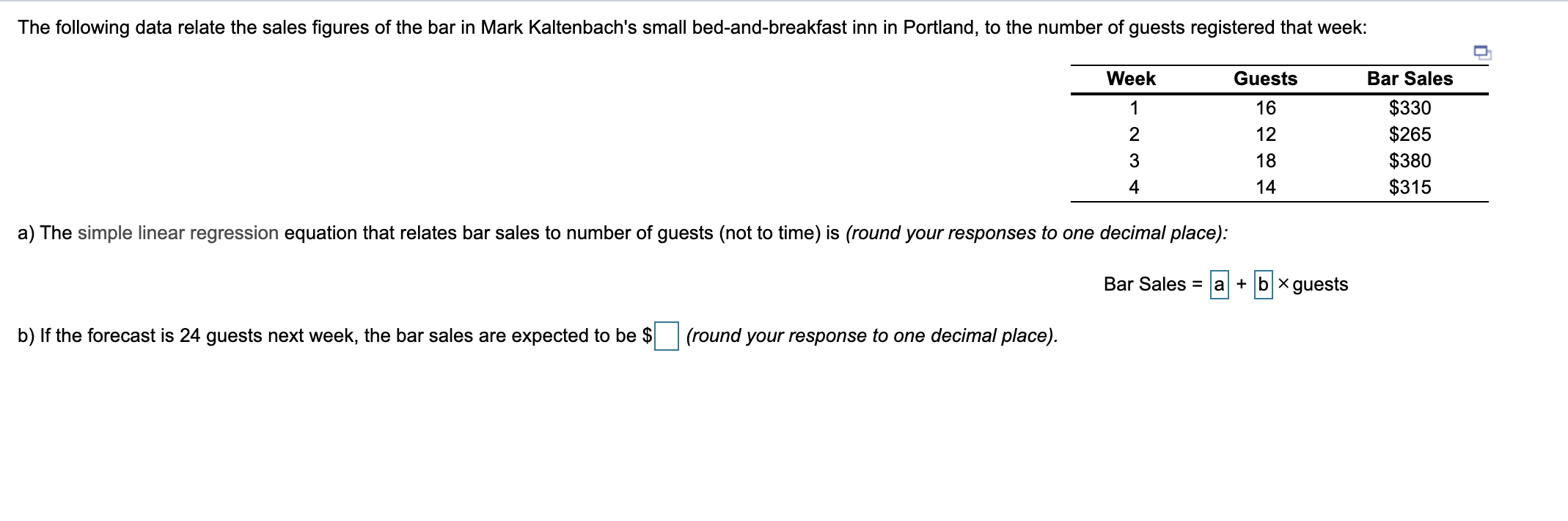1568x521 pixels.
Task: Select the $265 bar sales cell
Action: (1410, 134)
